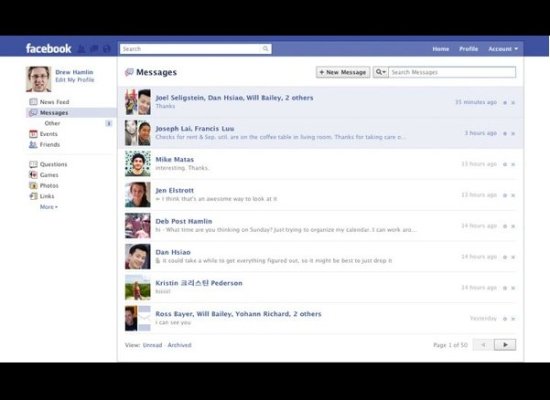Click Edit My Profile link
Viewport: 550px width, 400px height.
click(x=75, y=80)
